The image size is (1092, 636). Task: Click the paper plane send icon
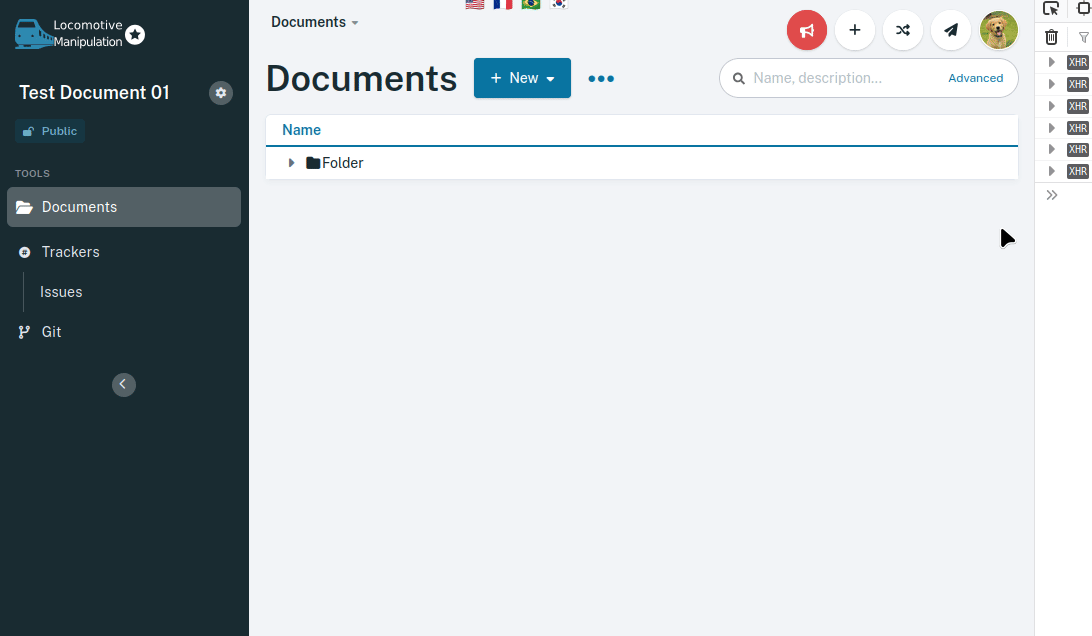[x=951, y=30]
